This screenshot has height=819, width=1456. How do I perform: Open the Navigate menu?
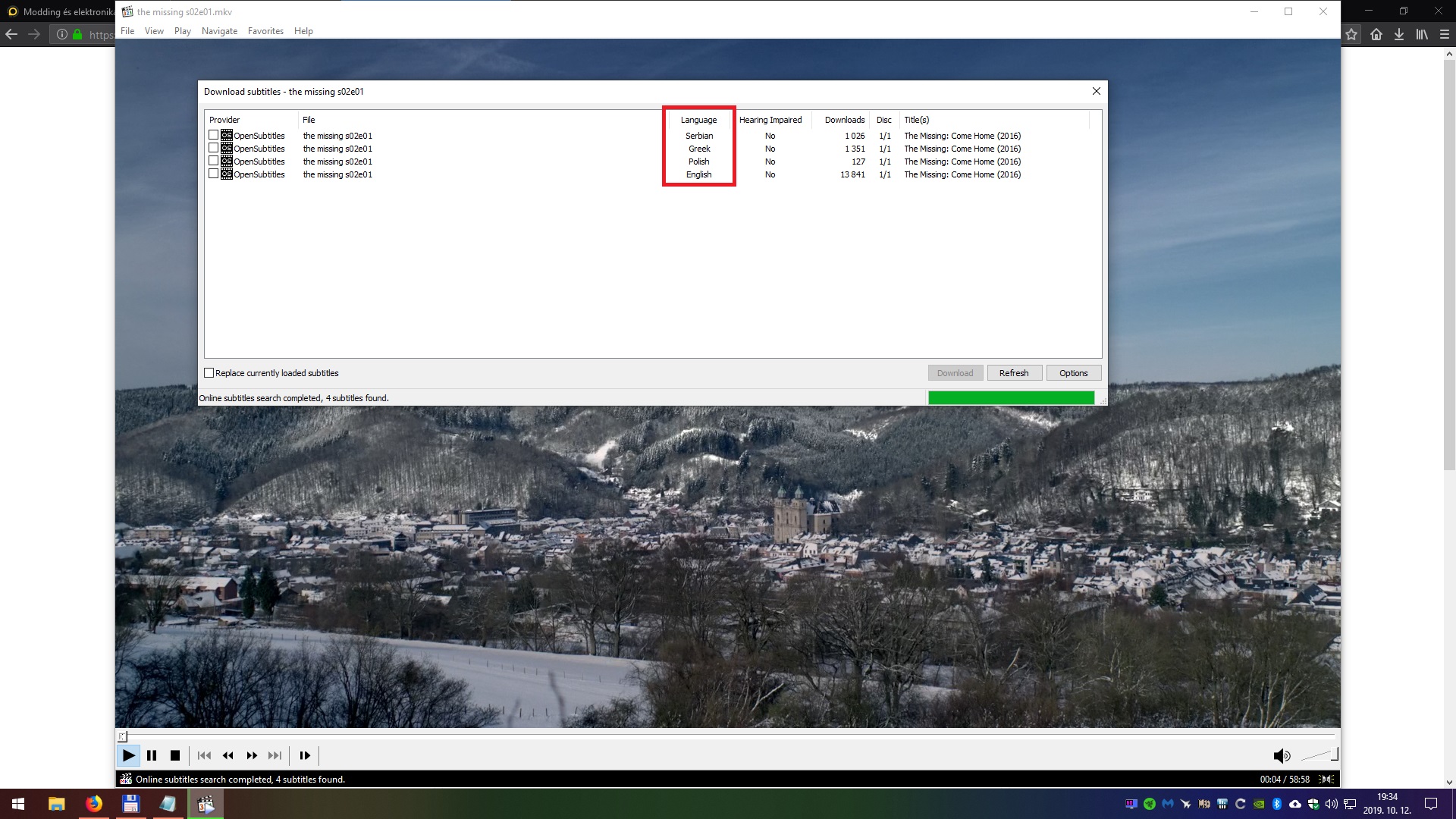click(219, 31)
